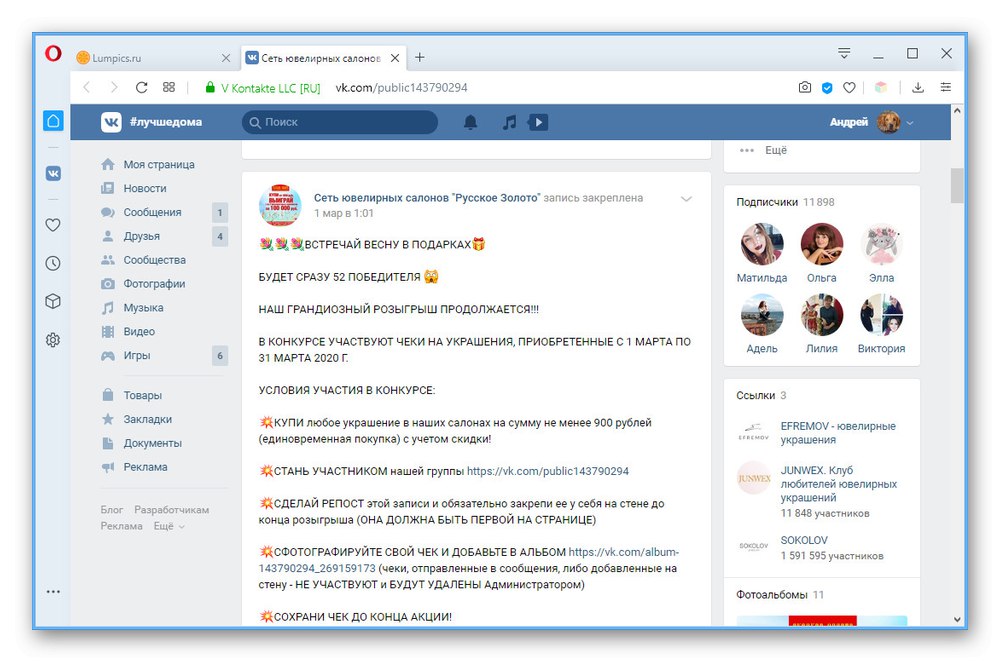Open the VK music note player

pyautogui.click(x=509, y=122)
